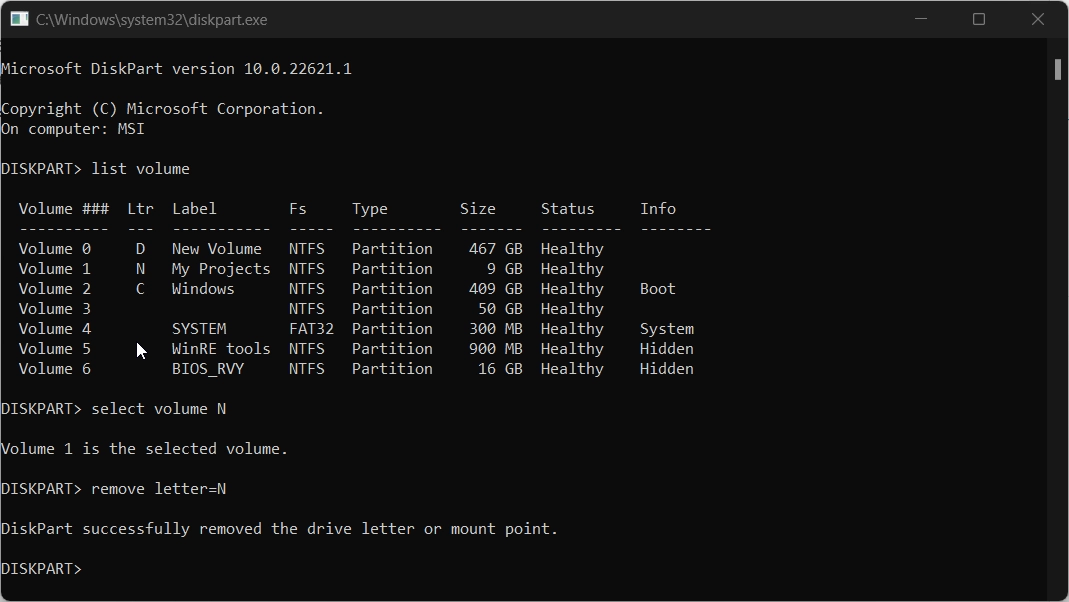The width and height of the screenshot is (1069, 602).
Task: Click drive letter 'N' in Volume 1 row
Action: pos(140,269)
